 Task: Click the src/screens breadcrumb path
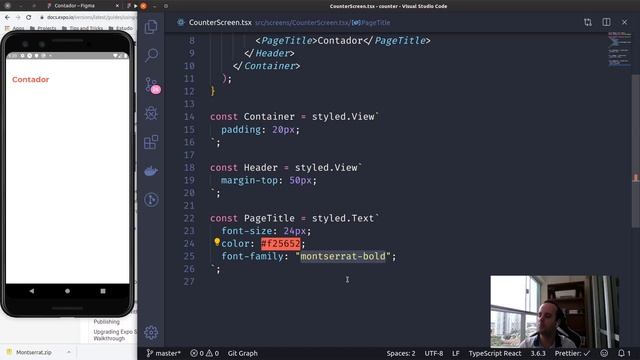pyautogui.click(x=272, y=23)
